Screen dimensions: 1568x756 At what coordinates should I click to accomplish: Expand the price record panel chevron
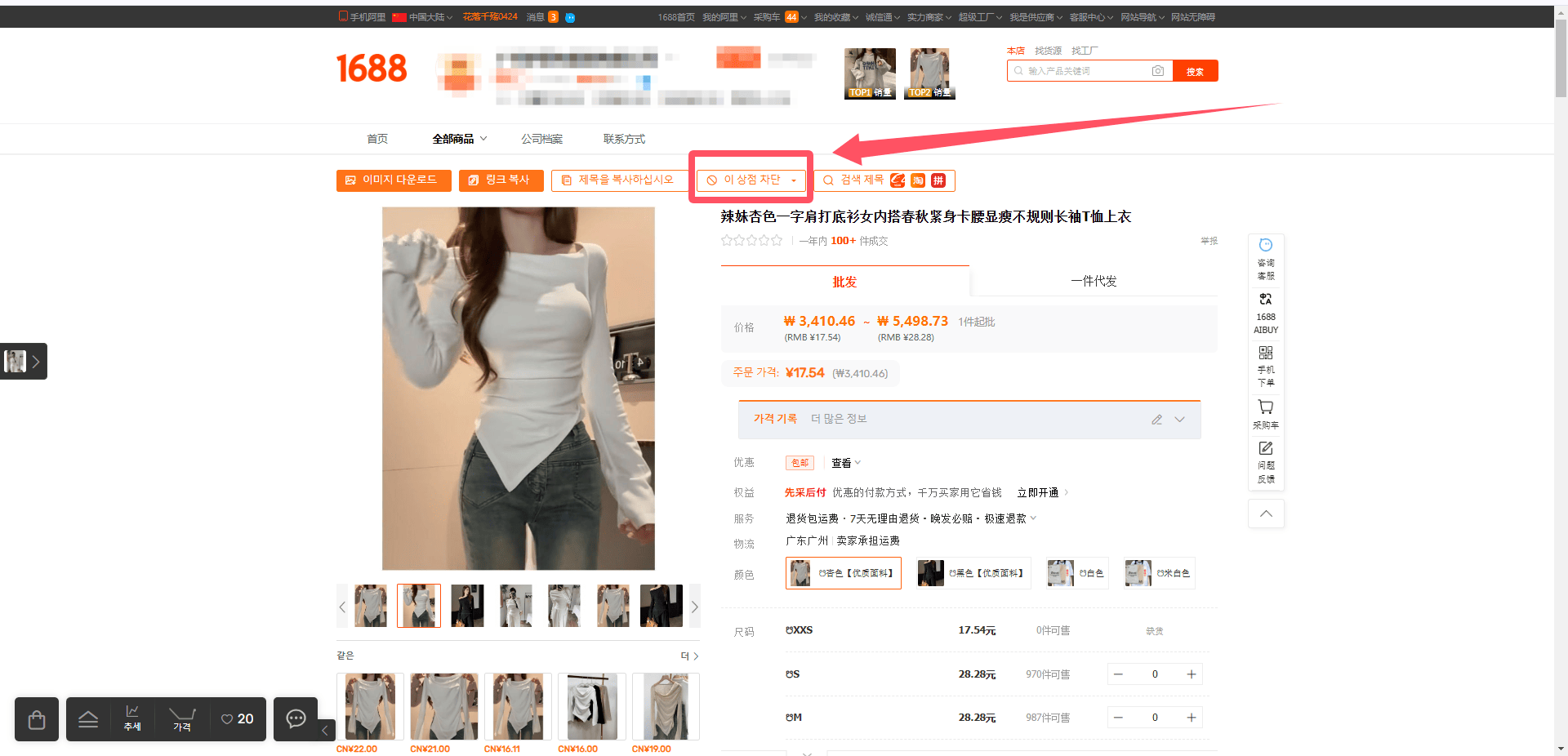click(x=1179, y=420)
